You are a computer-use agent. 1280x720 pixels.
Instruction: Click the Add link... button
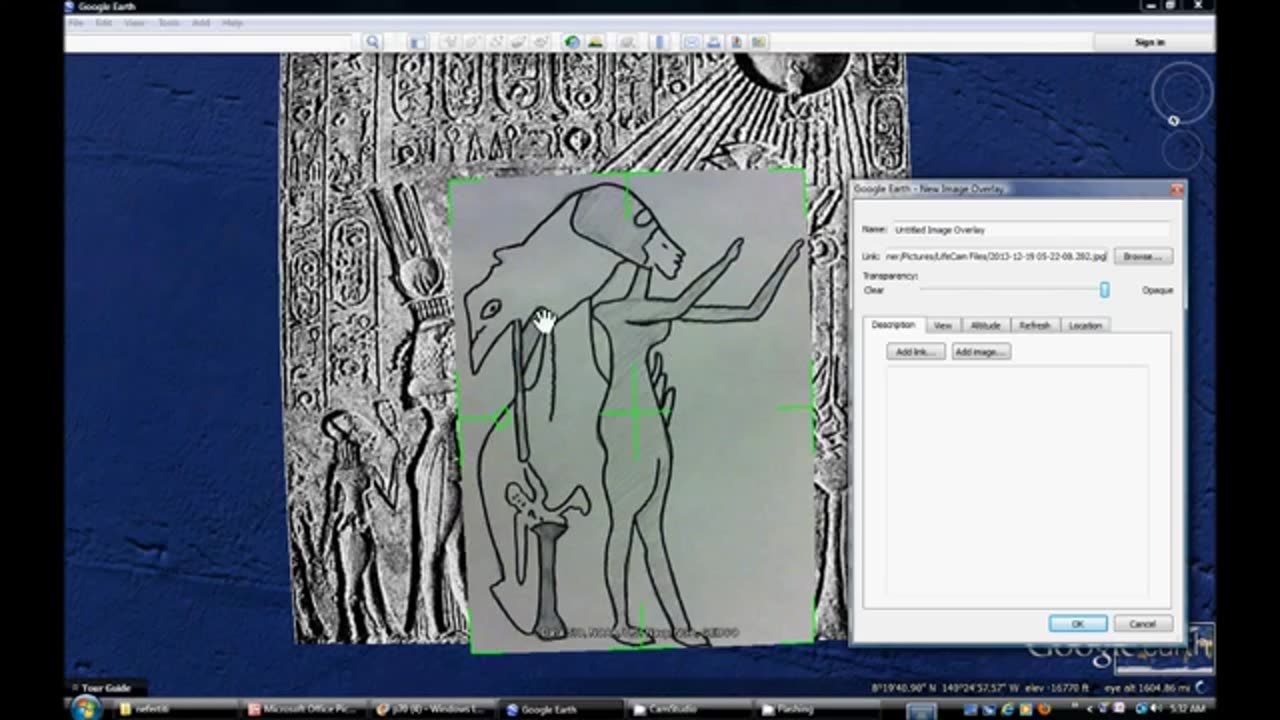click(x=915, y=352)
